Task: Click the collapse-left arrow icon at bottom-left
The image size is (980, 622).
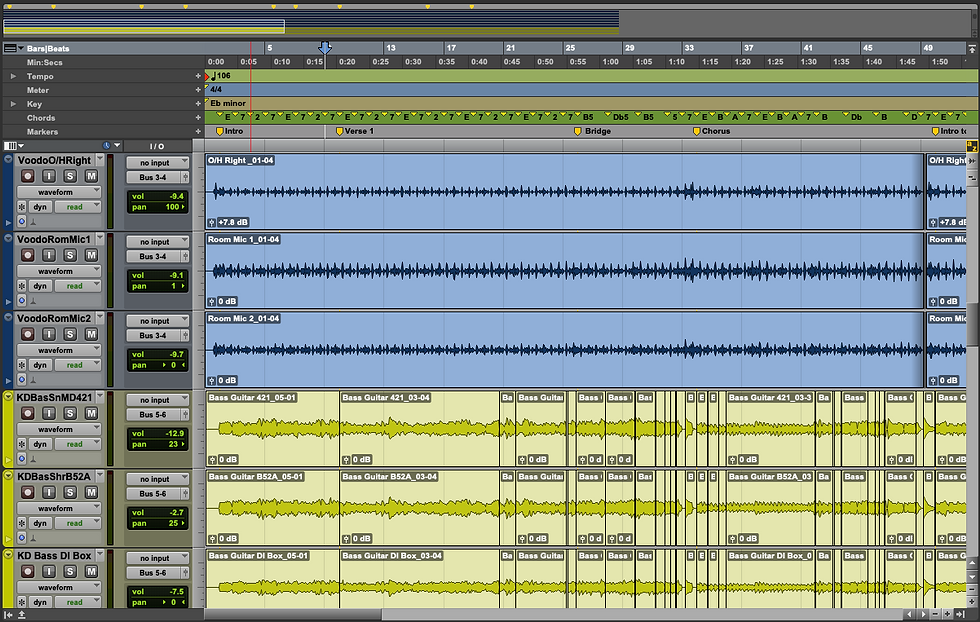Action: pos(8,615)
